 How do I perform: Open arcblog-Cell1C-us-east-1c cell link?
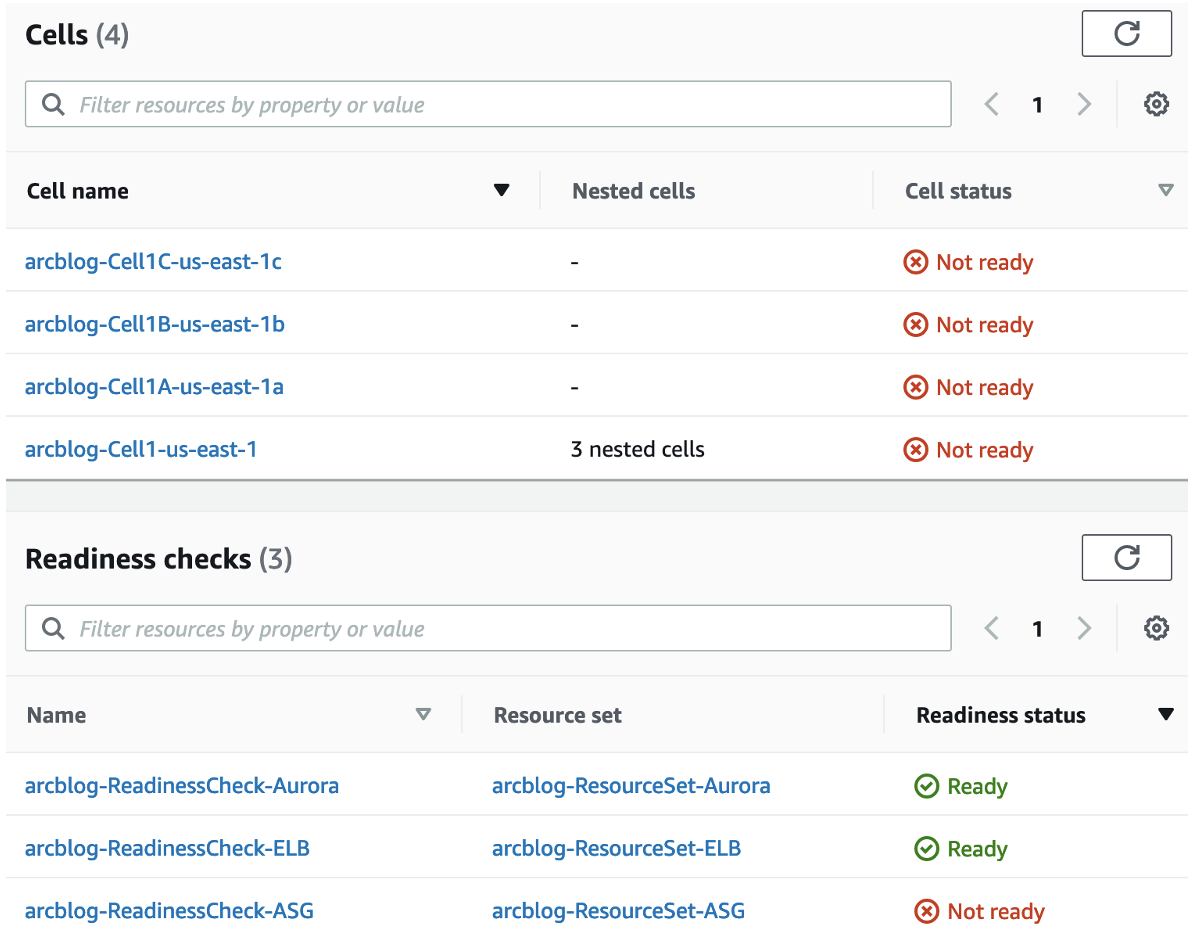tap(153, 262)
